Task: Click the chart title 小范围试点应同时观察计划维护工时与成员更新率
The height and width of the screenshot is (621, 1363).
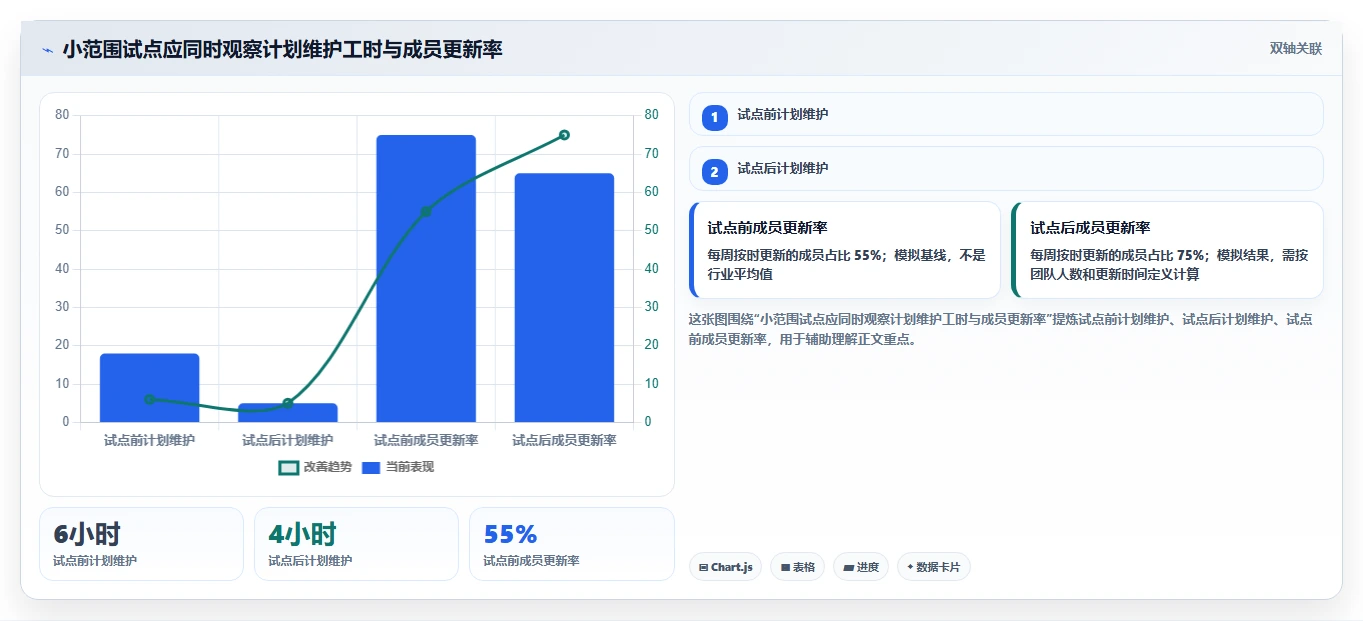Action: (283, 49)
